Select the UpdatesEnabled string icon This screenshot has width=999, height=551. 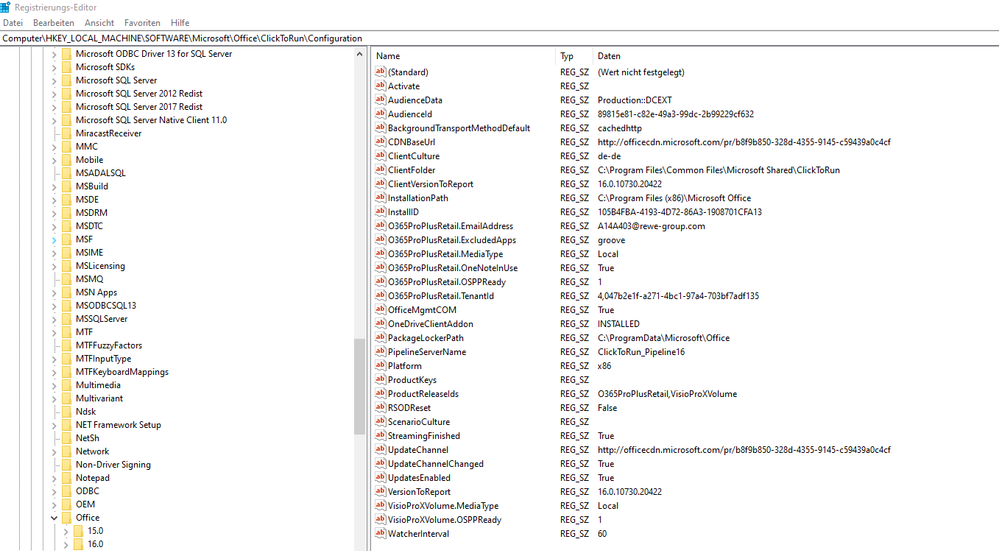point(380,478)
